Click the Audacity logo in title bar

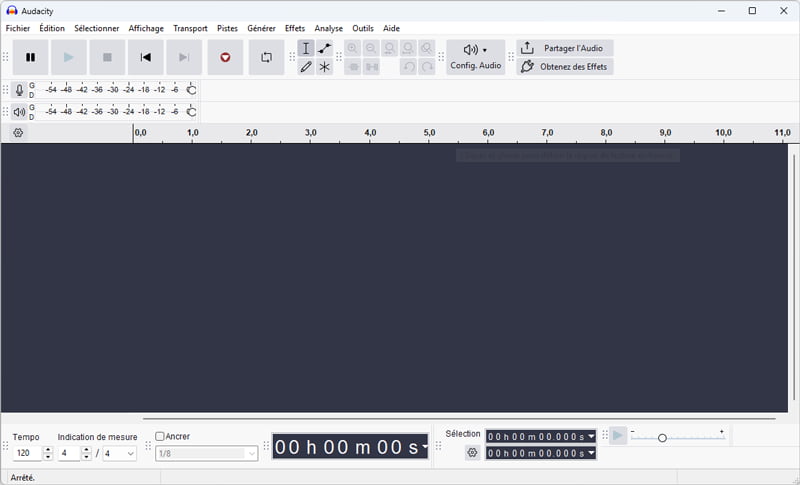[x=12, y=11]
